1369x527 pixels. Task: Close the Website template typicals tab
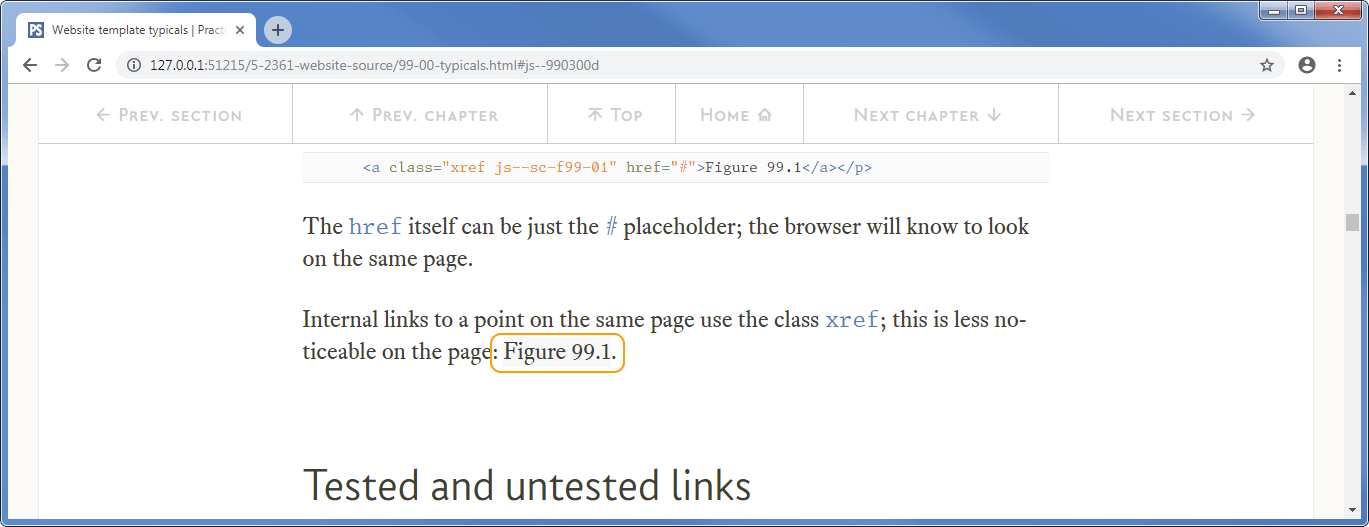point(240,30)
